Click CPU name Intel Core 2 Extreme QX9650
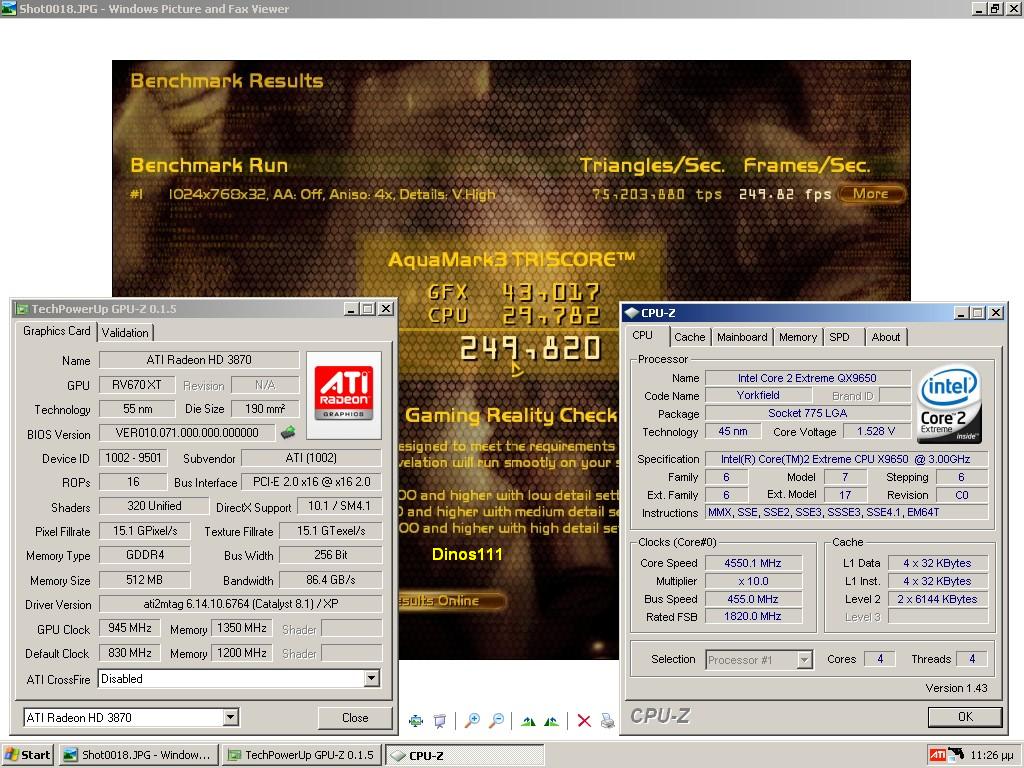The height and width of the screenshot is (768, 1024). pyautogui.click(x=807, y=378)
